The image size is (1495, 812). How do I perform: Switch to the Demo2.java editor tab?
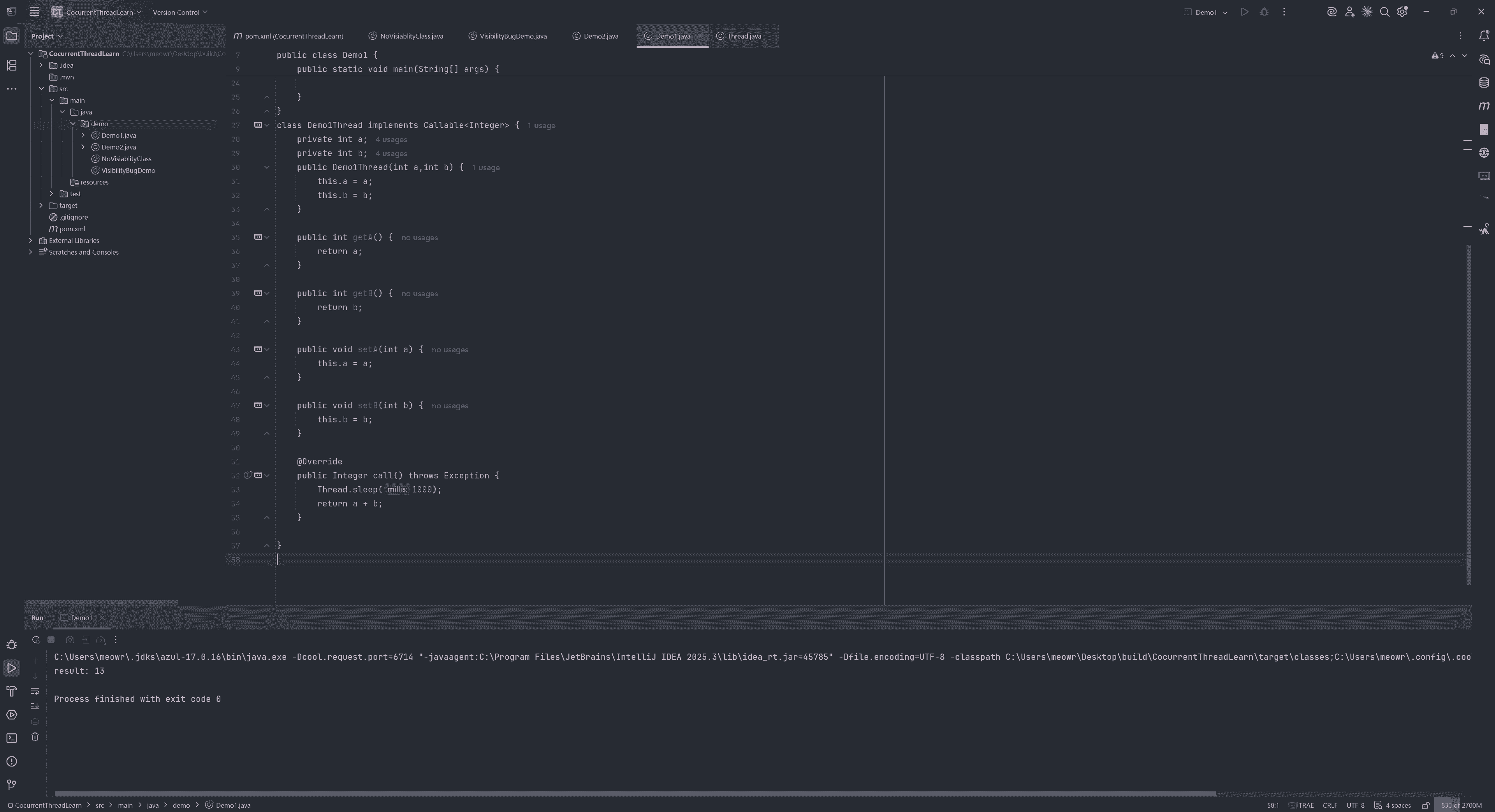[x=601, y=36]
